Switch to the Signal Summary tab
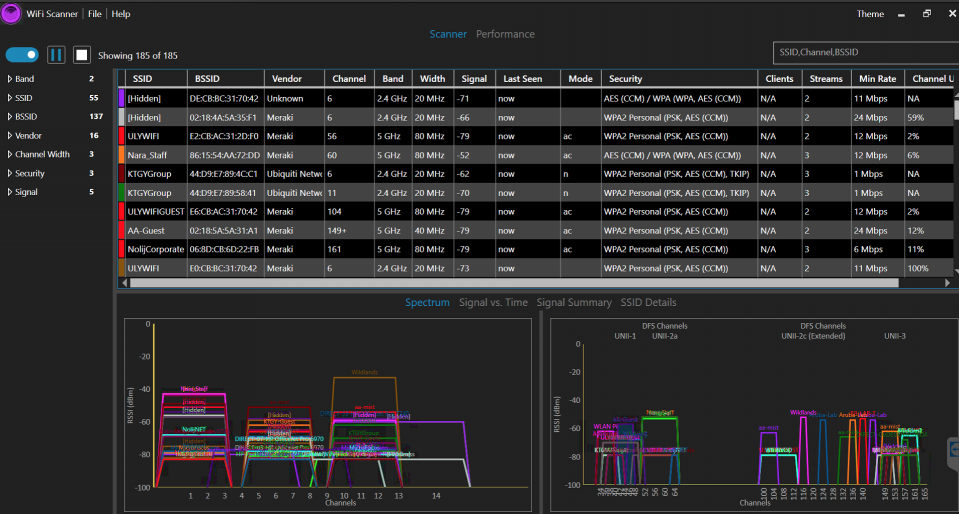This screenshot has height=514, width=959. pos(574,302)
